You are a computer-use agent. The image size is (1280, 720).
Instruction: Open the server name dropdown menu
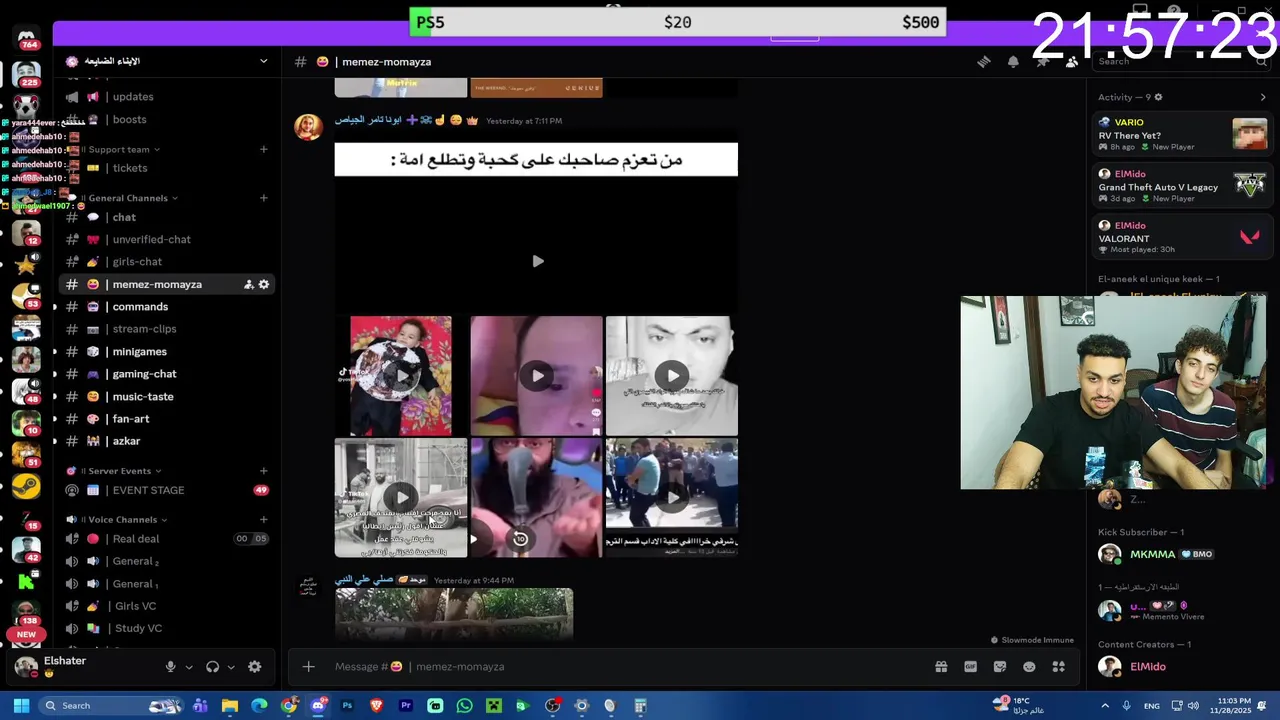pyautogui.click(x=264, y=61)
